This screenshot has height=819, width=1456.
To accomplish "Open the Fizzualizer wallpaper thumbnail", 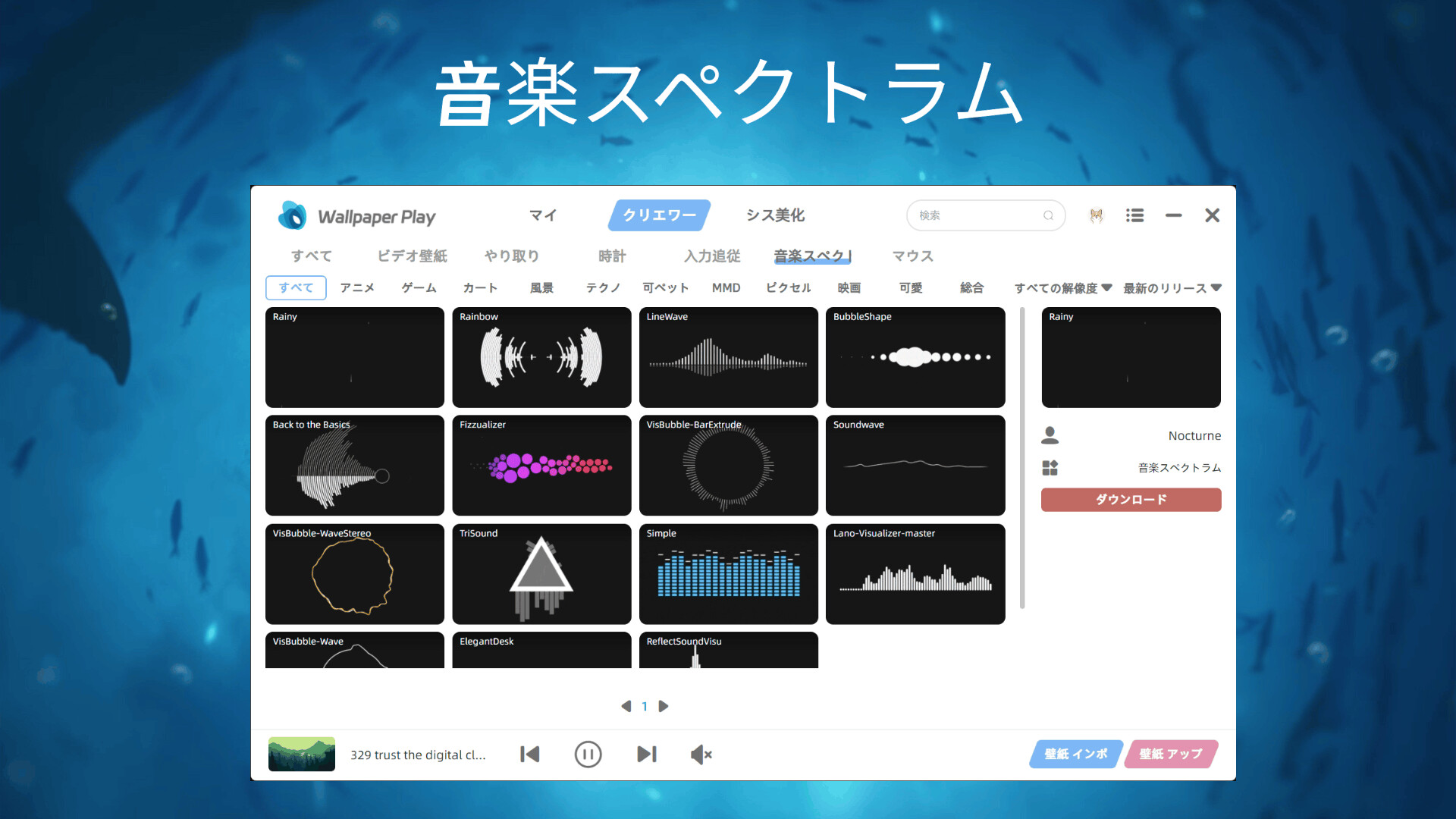I will [x=541, y=466].
